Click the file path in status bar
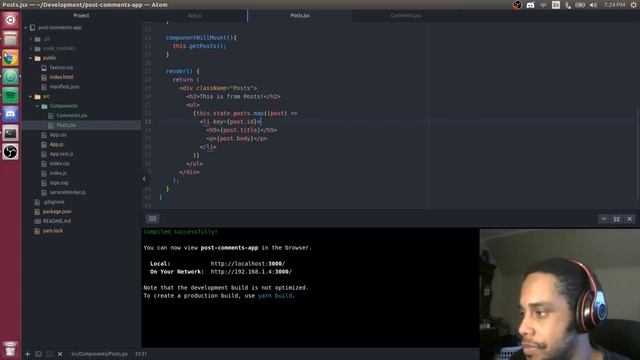This screenshot has height=360, width=640. 99,354
